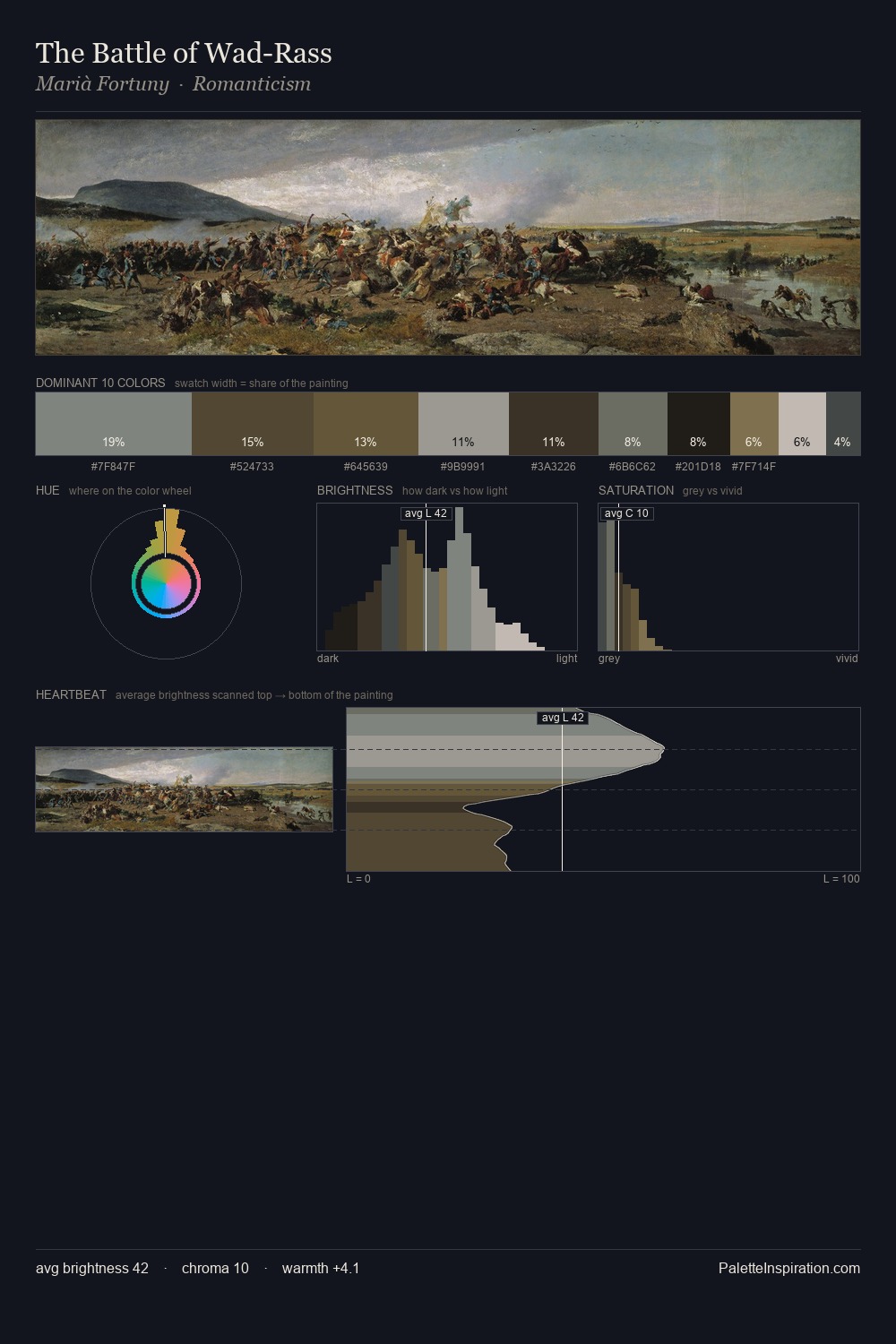The height and width of the screenshot is (1344, 896).
Task: Click the 'grey' axis label under Saturation
Action: (609, 659)
